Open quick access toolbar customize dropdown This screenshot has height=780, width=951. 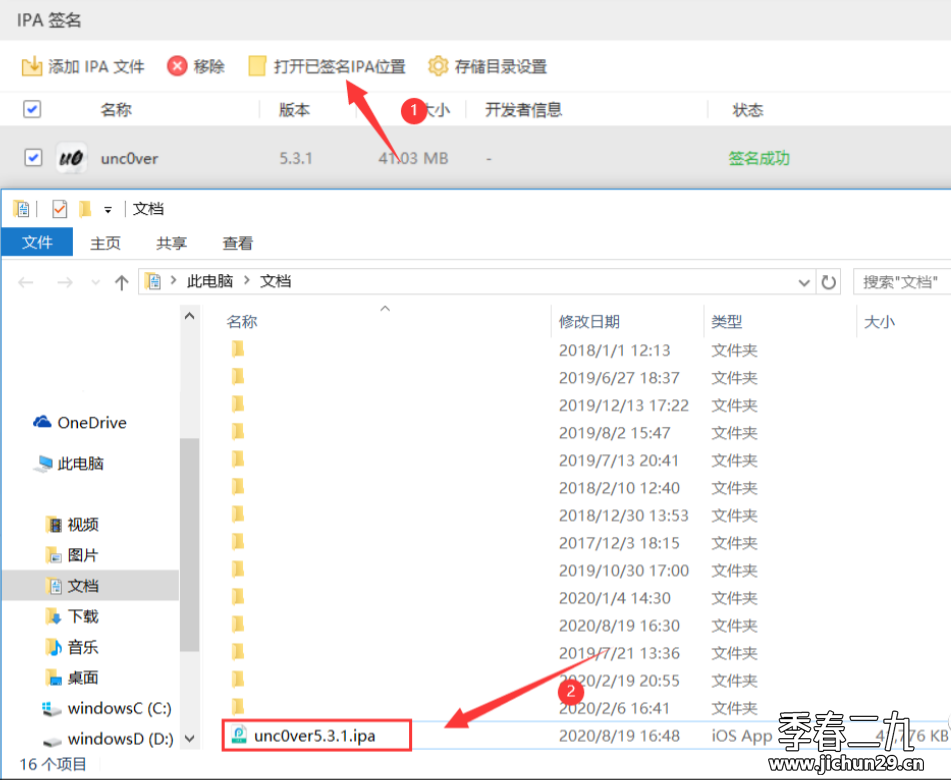[x=107, y=210]
